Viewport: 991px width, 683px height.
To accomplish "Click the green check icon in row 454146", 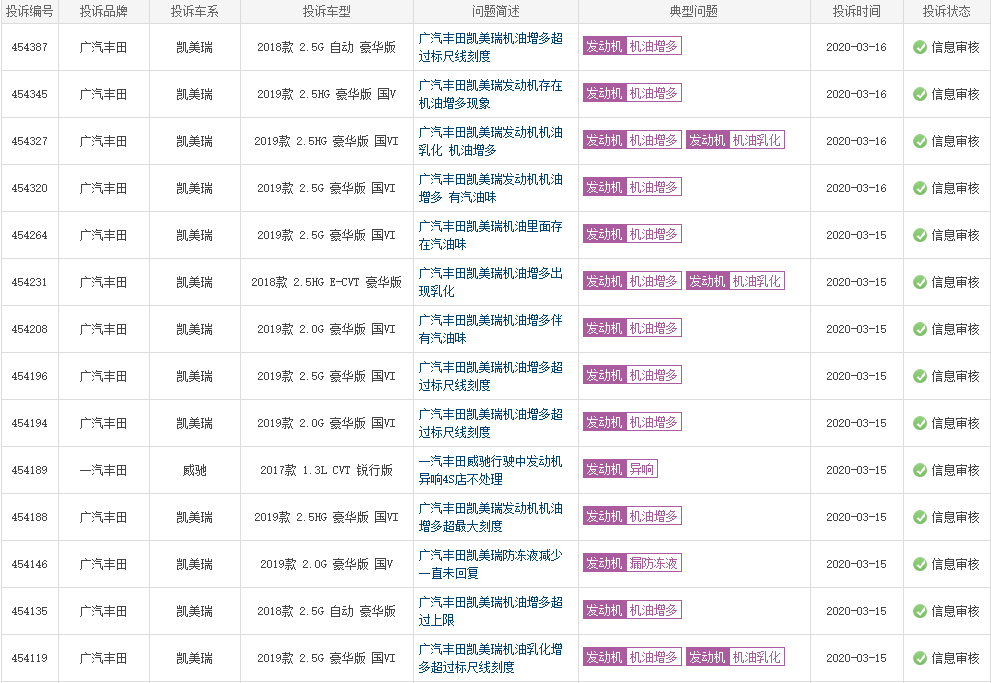I will 920,564.
